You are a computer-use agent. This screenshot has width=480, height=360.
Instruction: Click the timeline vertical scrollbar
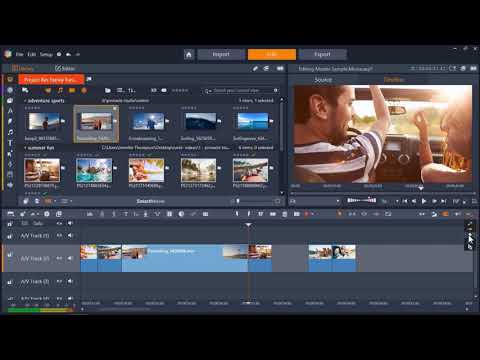(476, 258)
